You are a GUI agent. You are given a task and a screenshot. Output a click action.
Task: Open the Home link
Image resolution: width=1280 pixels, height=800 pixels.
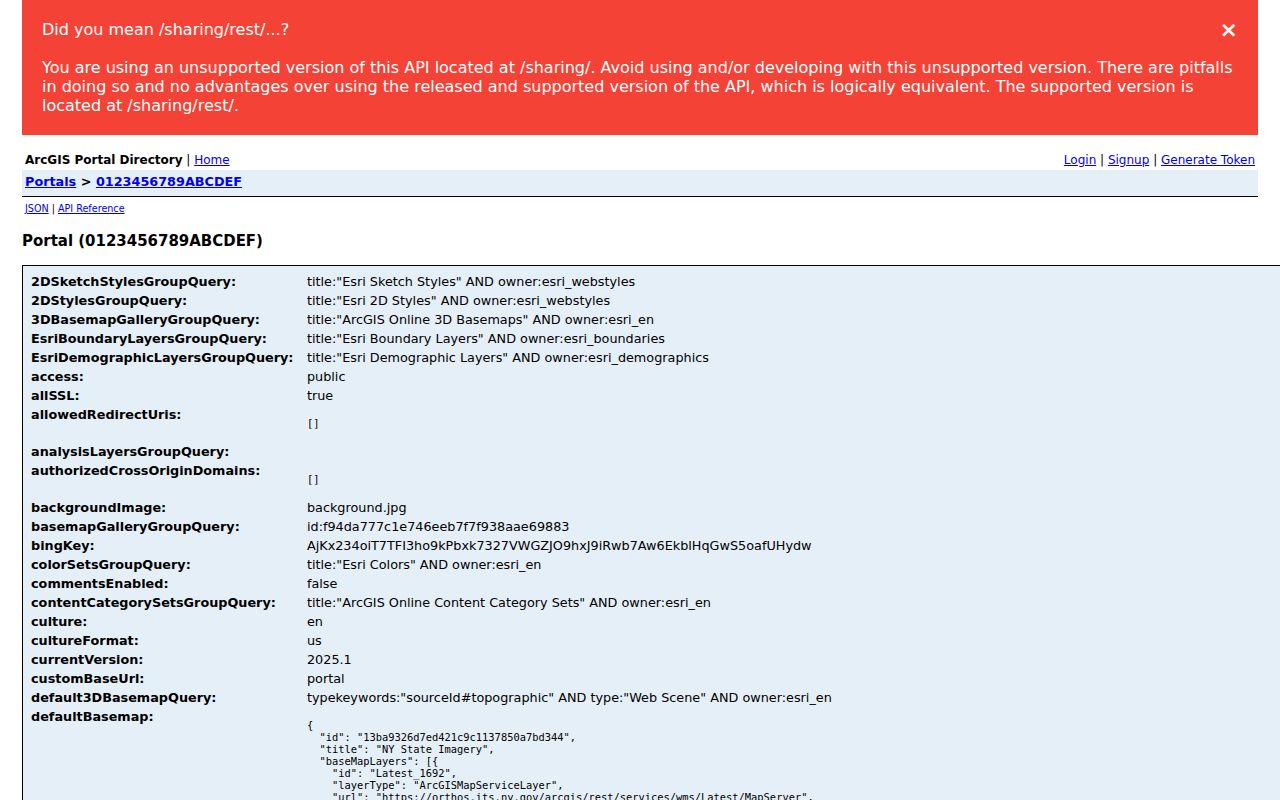[x=212, y=160]
